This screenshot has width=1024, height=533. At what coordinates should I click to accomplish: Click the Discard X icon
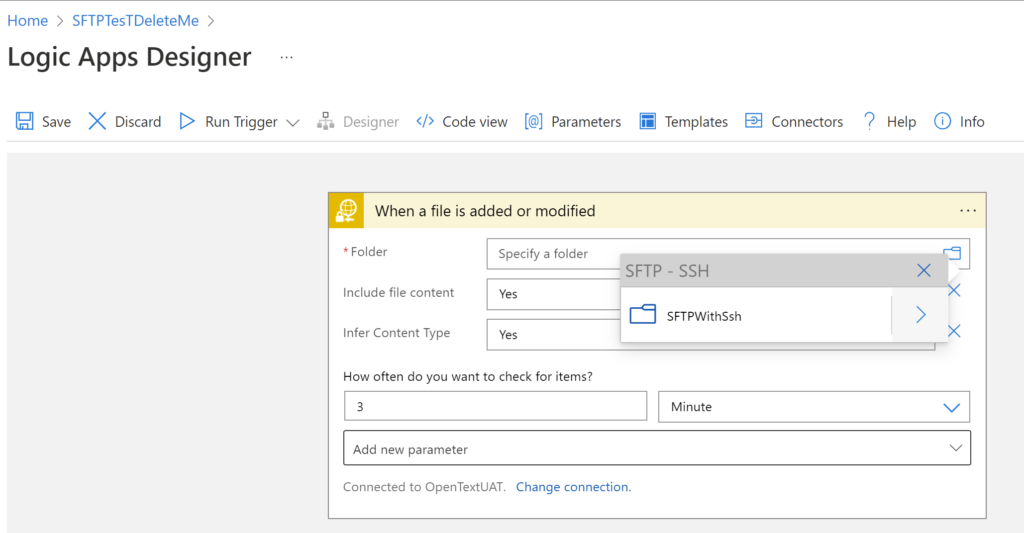tap(97, 121)
